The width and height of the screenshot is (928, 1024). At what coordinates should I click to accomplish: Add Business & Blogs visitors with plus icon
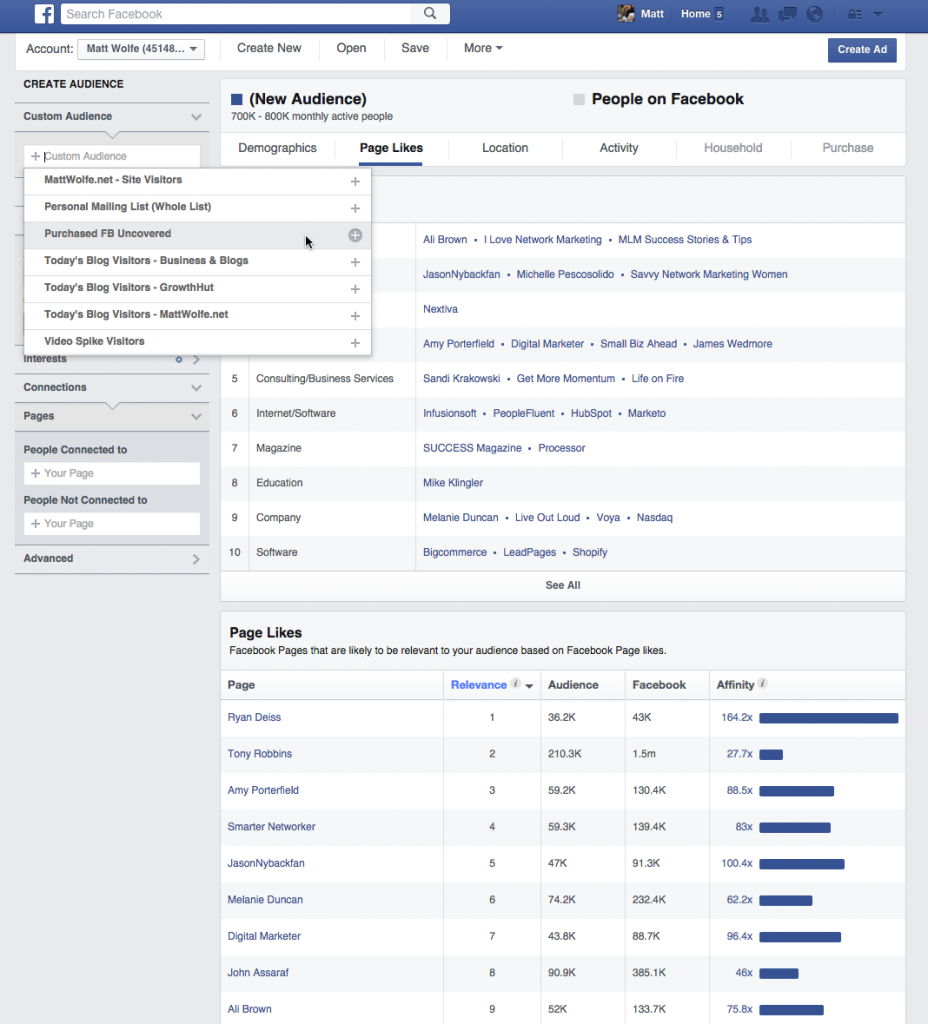coord(355,262)
